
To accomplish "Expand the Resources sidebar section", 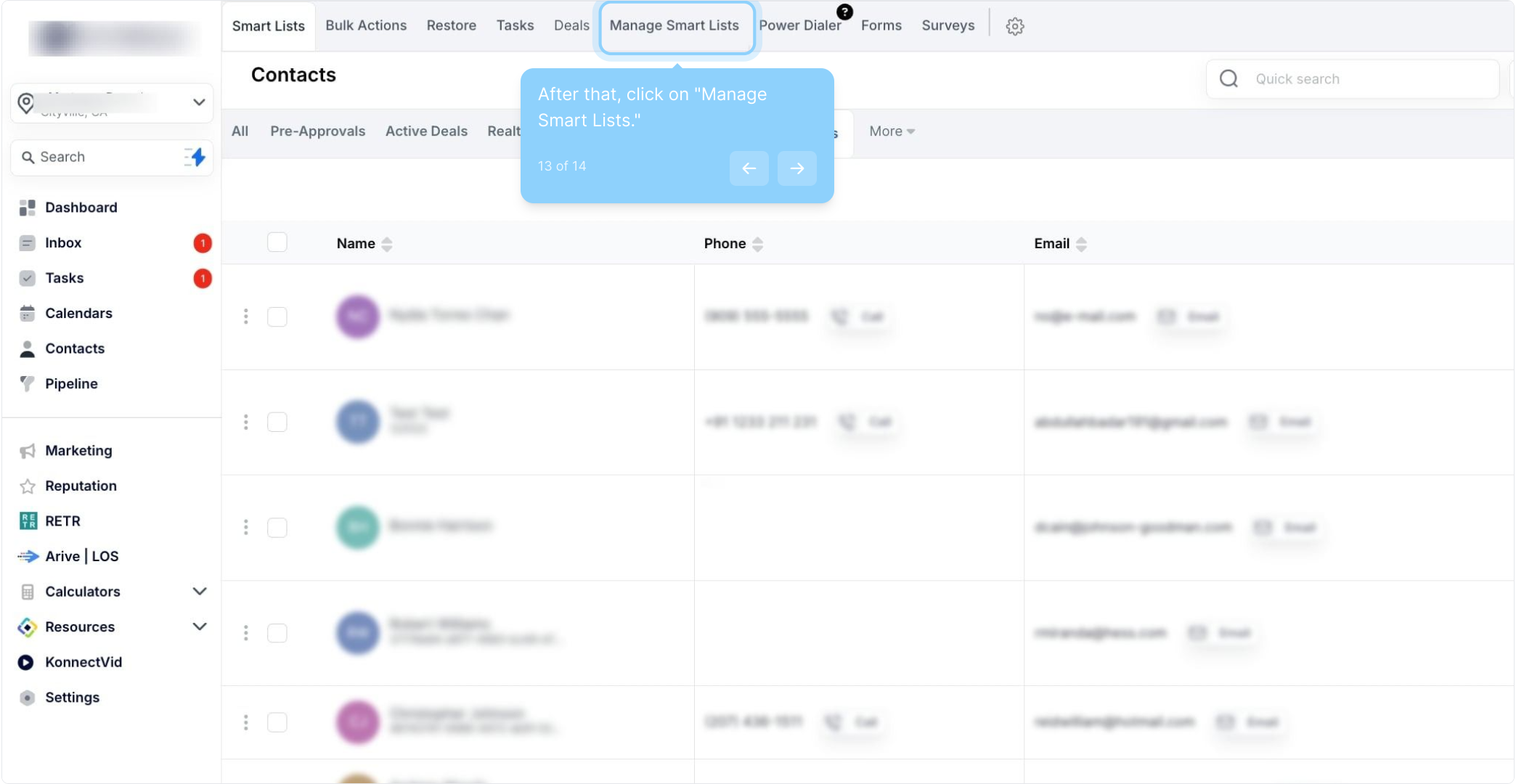I will click(200, 626).
